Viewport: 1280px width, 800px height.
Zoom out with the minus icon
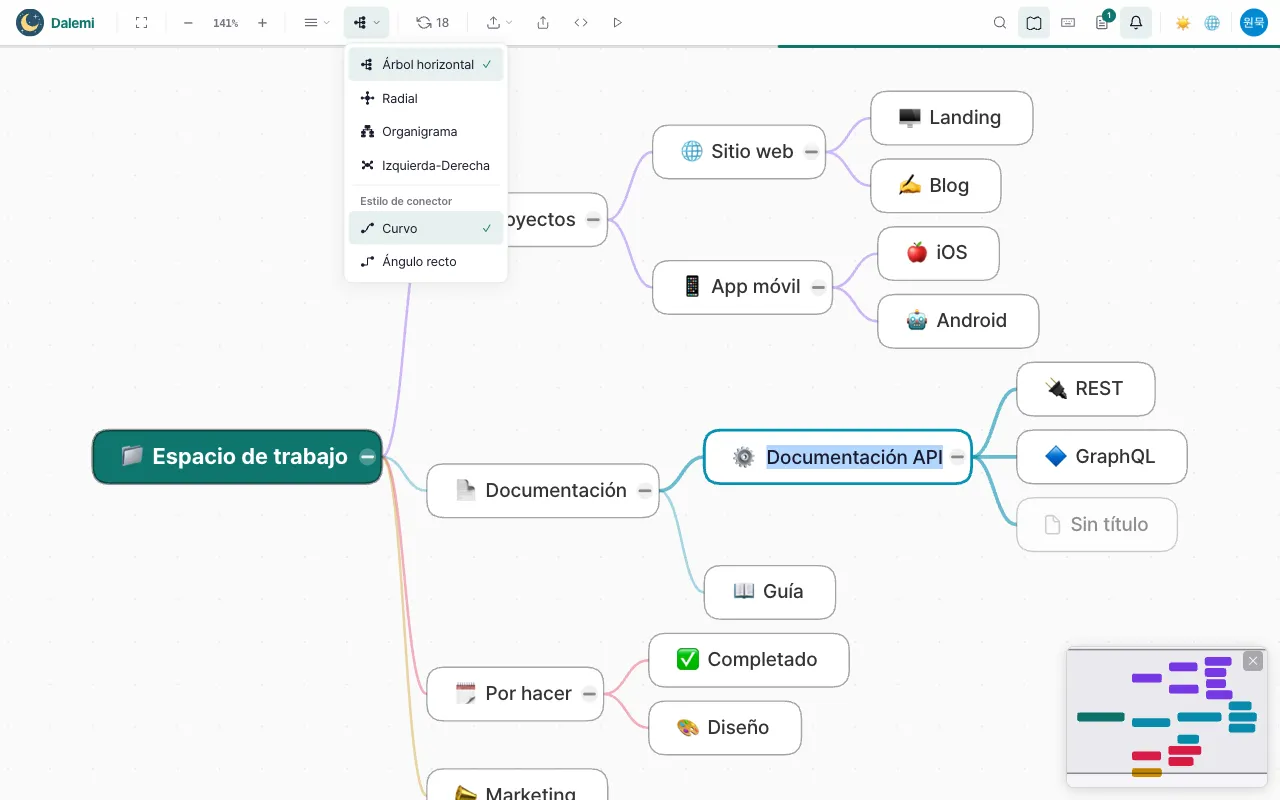point(188,22)
